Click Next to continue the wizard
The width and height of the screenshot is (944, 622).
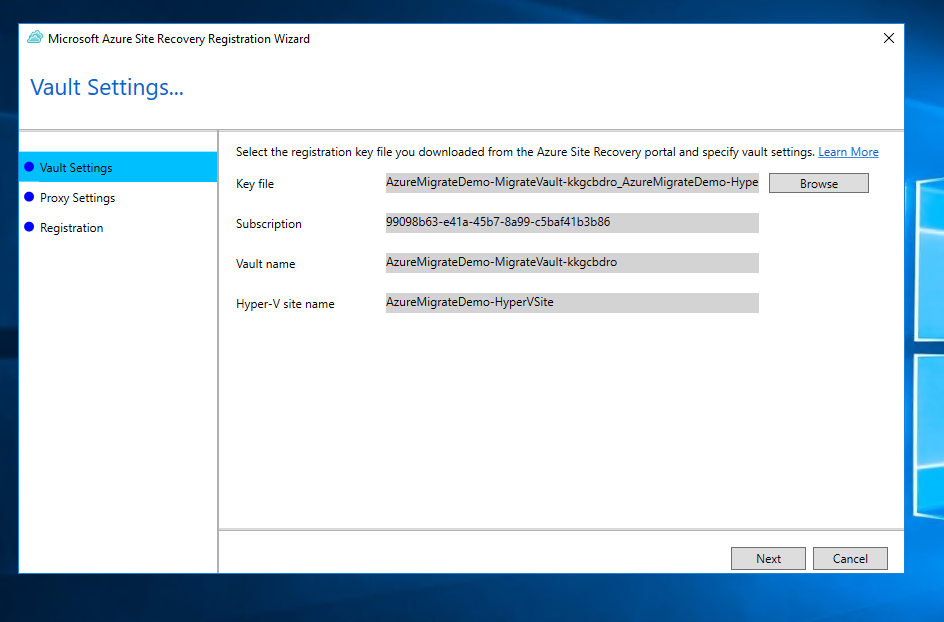[x=768, y=558]
